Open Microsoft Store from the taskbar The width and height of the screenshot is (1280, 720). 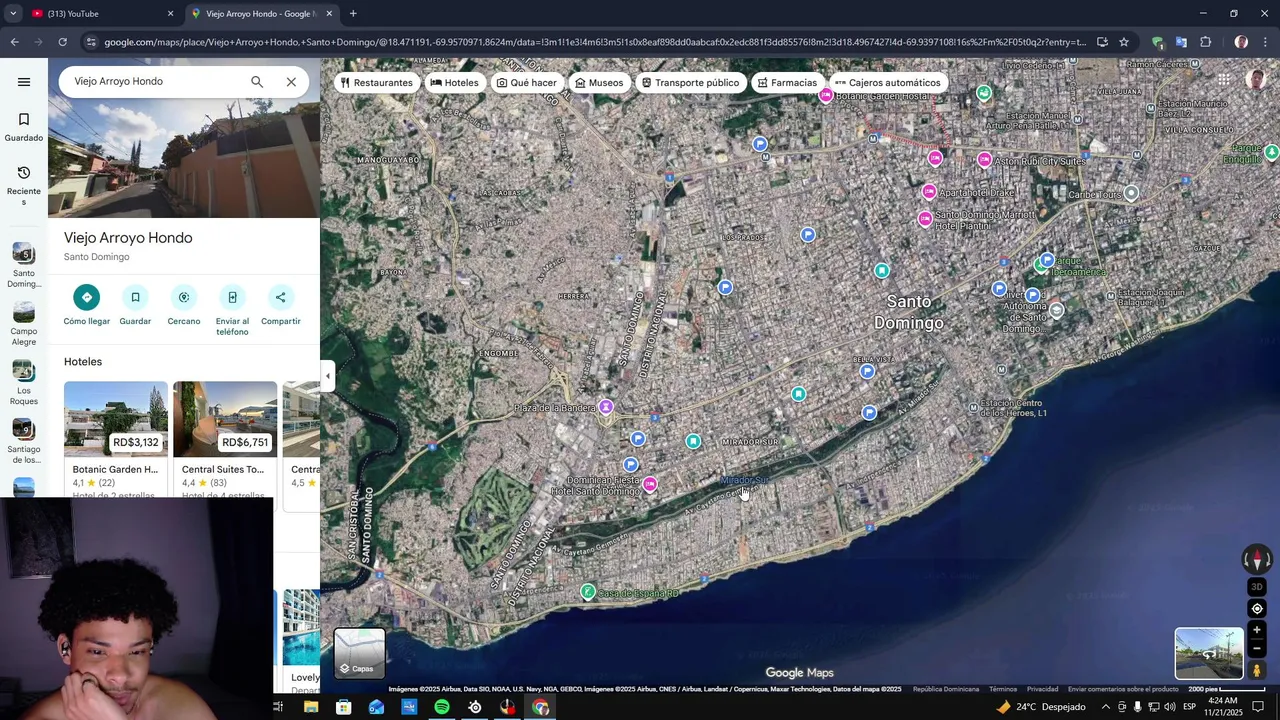pyautogui.click(x=343, y=707)
